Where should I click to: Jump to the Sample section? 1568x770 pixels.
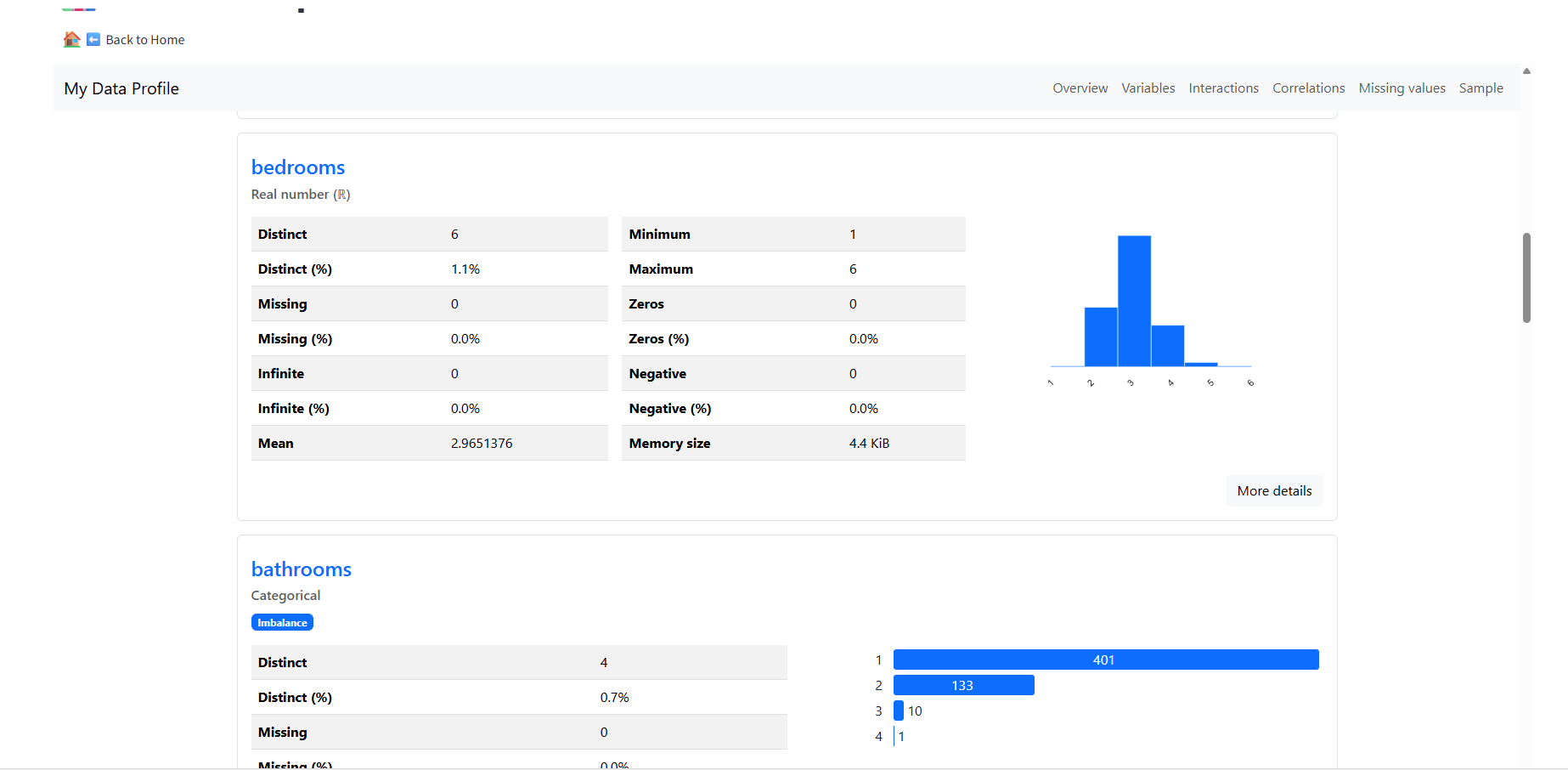pyautogui.click(x=1481, y=88)
